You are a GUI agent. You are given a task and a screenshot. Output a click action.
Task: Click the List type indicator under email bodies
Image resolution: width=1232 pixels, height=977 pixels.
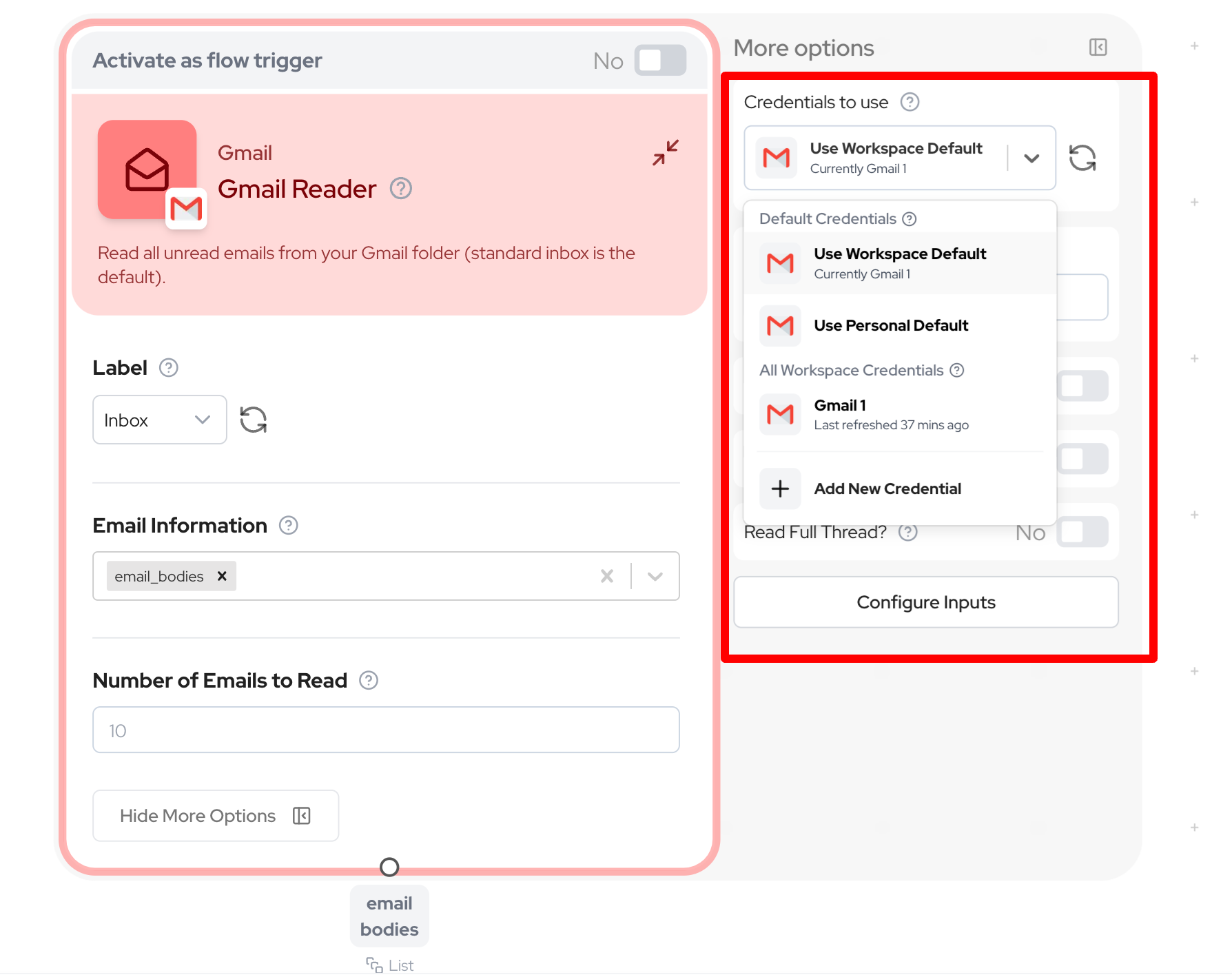[390, 965]
